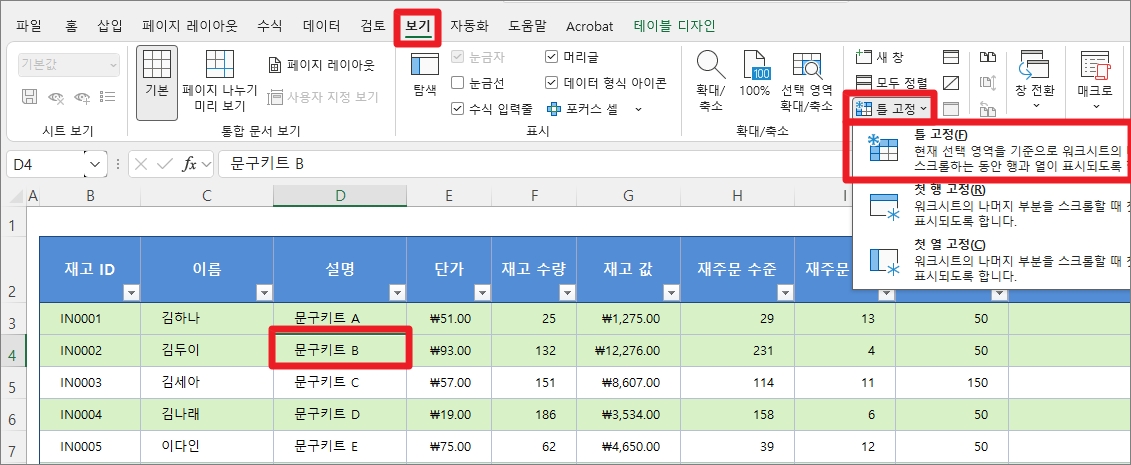Screen dimensions: 1131x465
Task: Toggle 데이터 형식 아이콘 checkbox
Action: 552,83
